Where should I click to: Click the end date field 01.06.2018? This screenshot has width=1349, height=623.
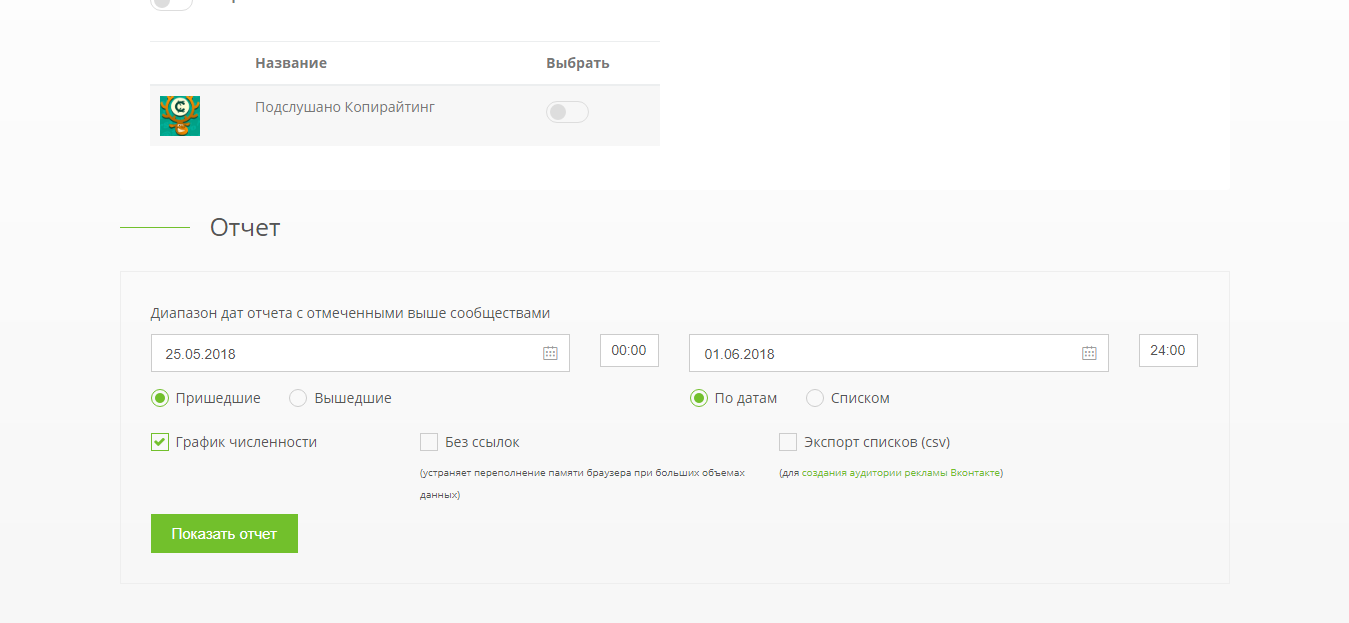tap(899, 353)
